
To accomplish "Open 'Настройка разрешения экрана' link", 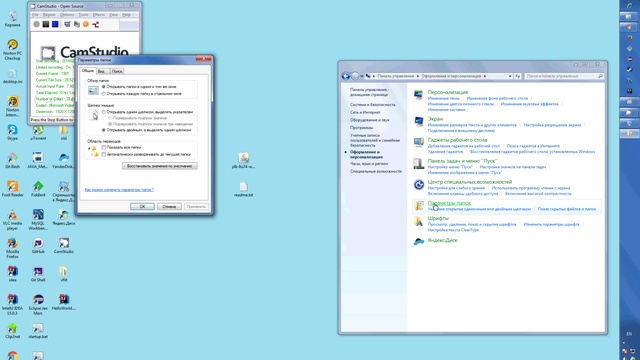I will click(552, 125).
